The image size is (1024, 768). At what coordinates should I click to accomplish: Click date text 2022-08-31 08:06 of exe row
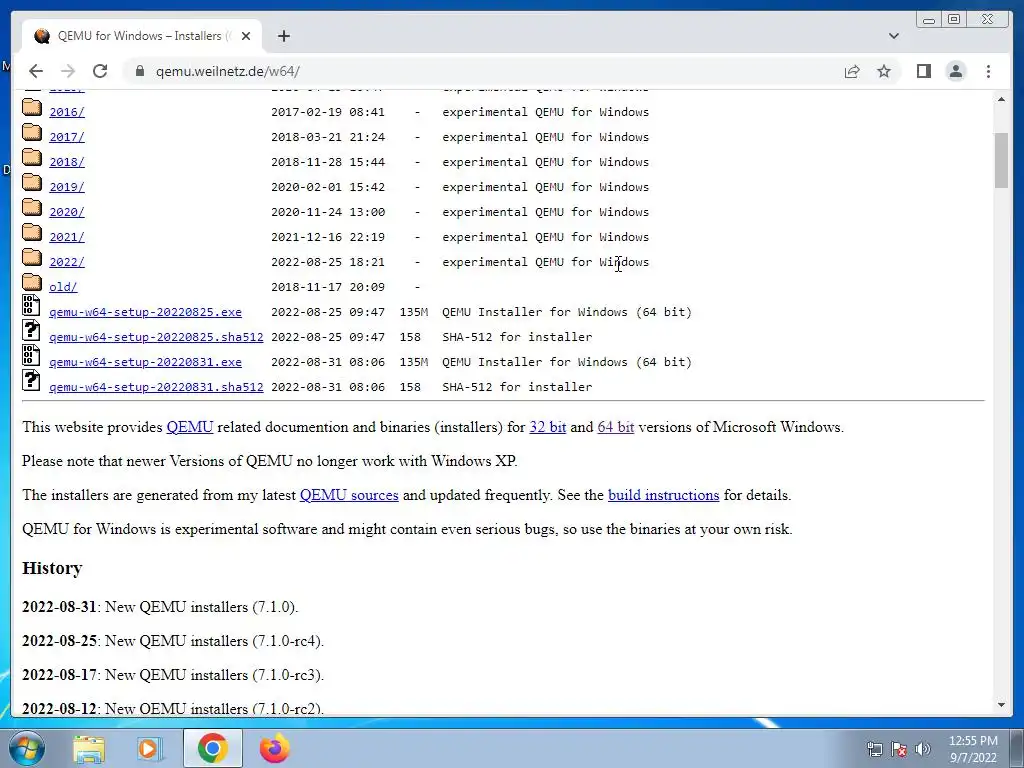pos(328,362)
